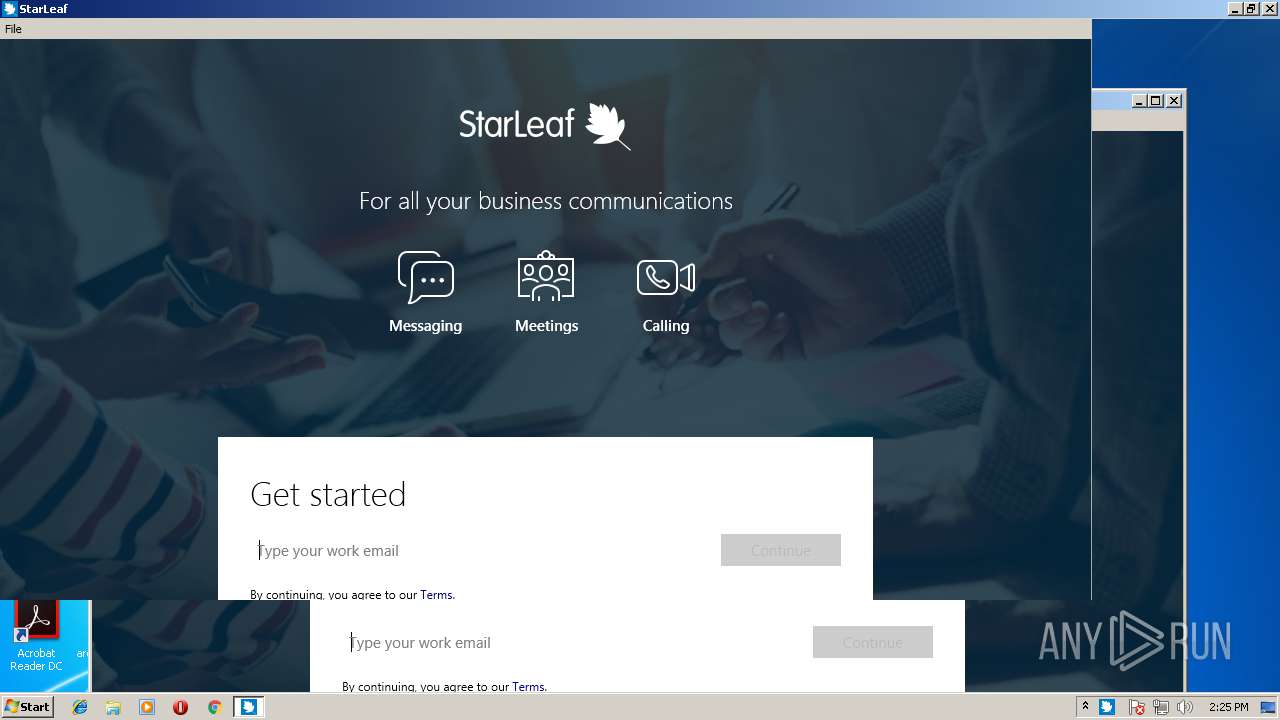The width and height of the screenshot is (1280, 720).
Task: Click the upper Continue button
Action: [781, 550]
